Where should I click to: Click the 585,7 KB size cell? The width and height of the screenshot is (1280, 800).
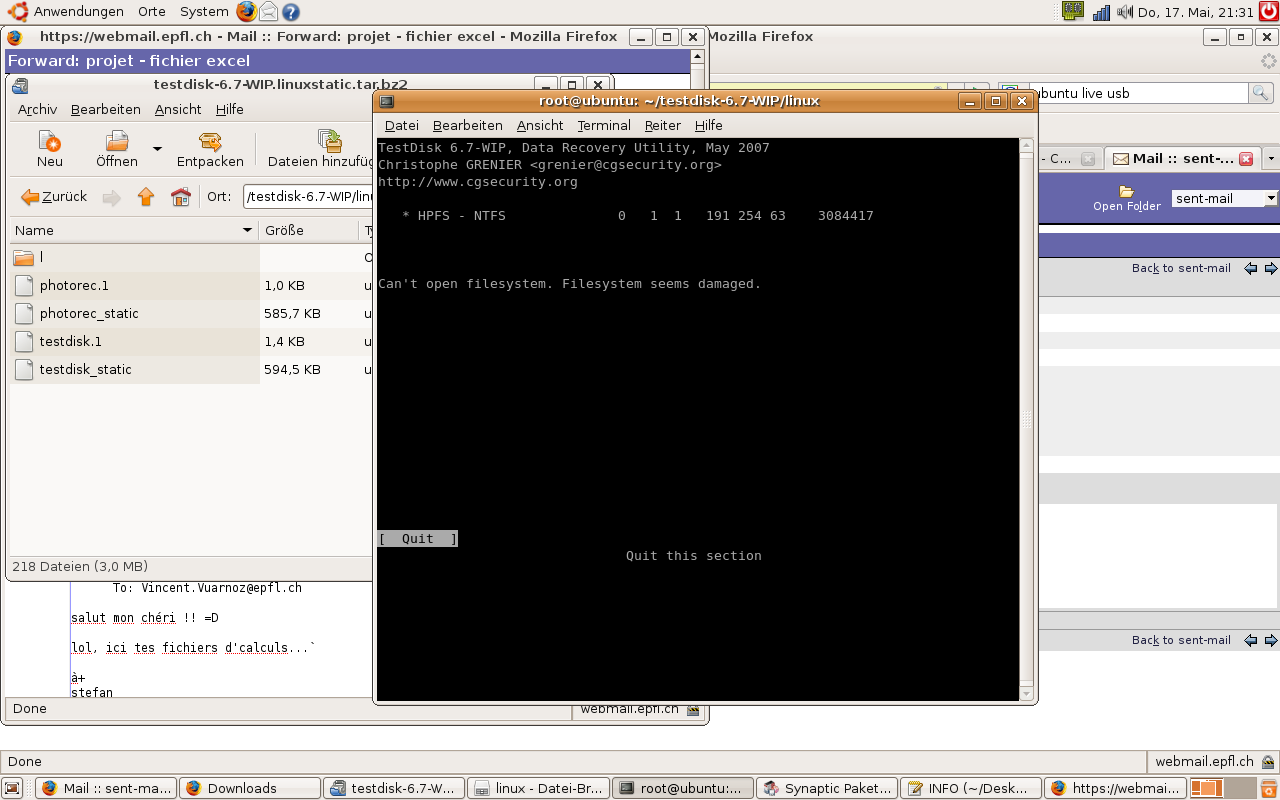coord(292,314)
